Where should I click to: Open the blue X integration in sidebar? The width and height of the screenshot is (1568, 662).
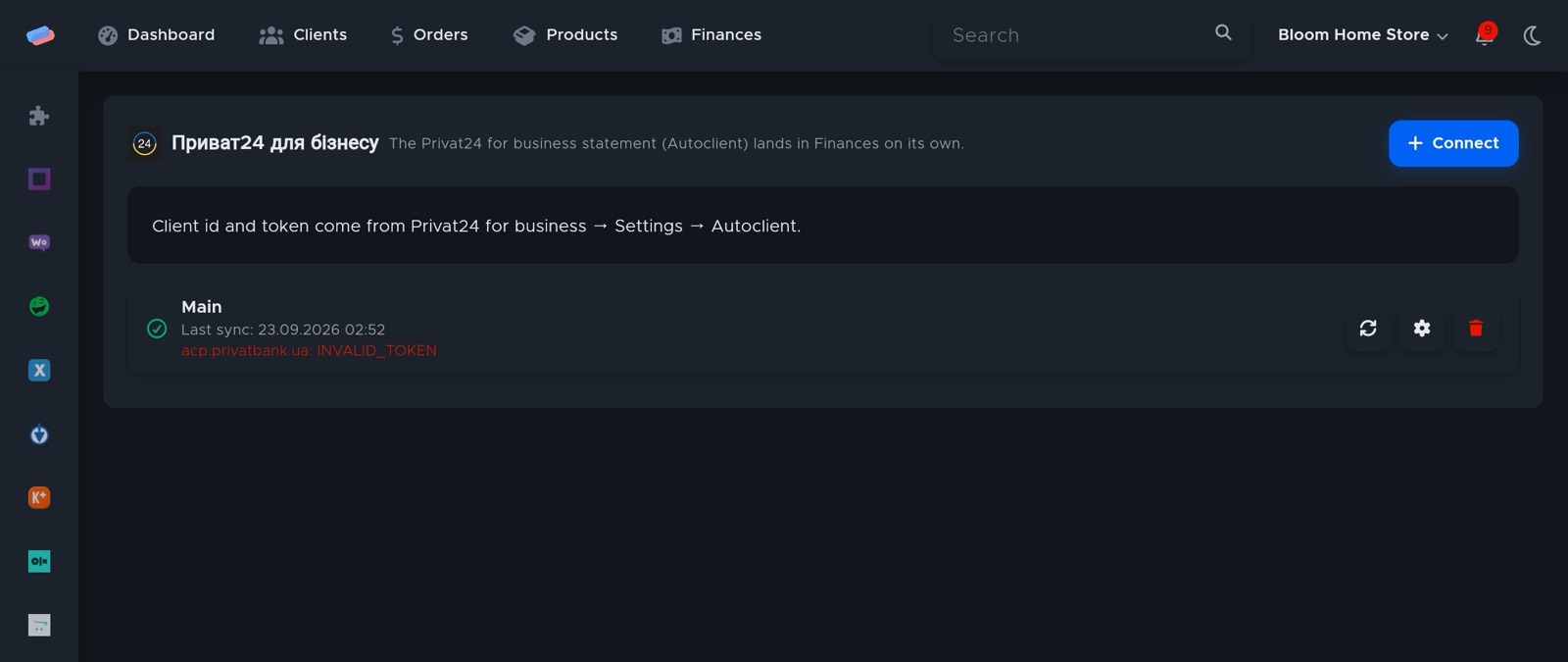[39, 370]
